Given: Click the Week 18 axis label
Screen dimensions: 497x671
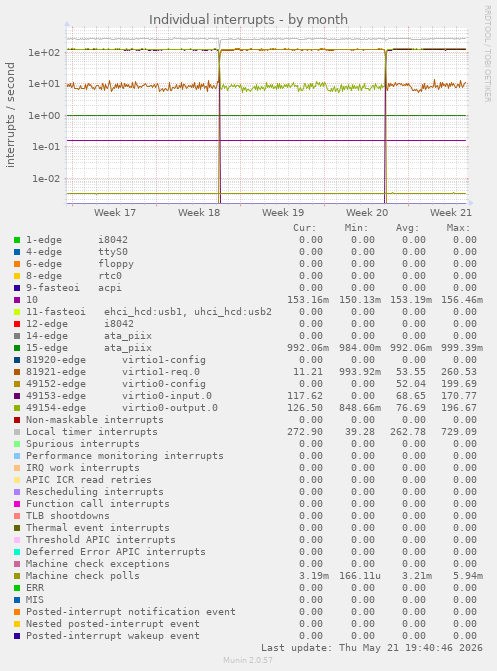Looking at the screenshot, I should point(199,213).
